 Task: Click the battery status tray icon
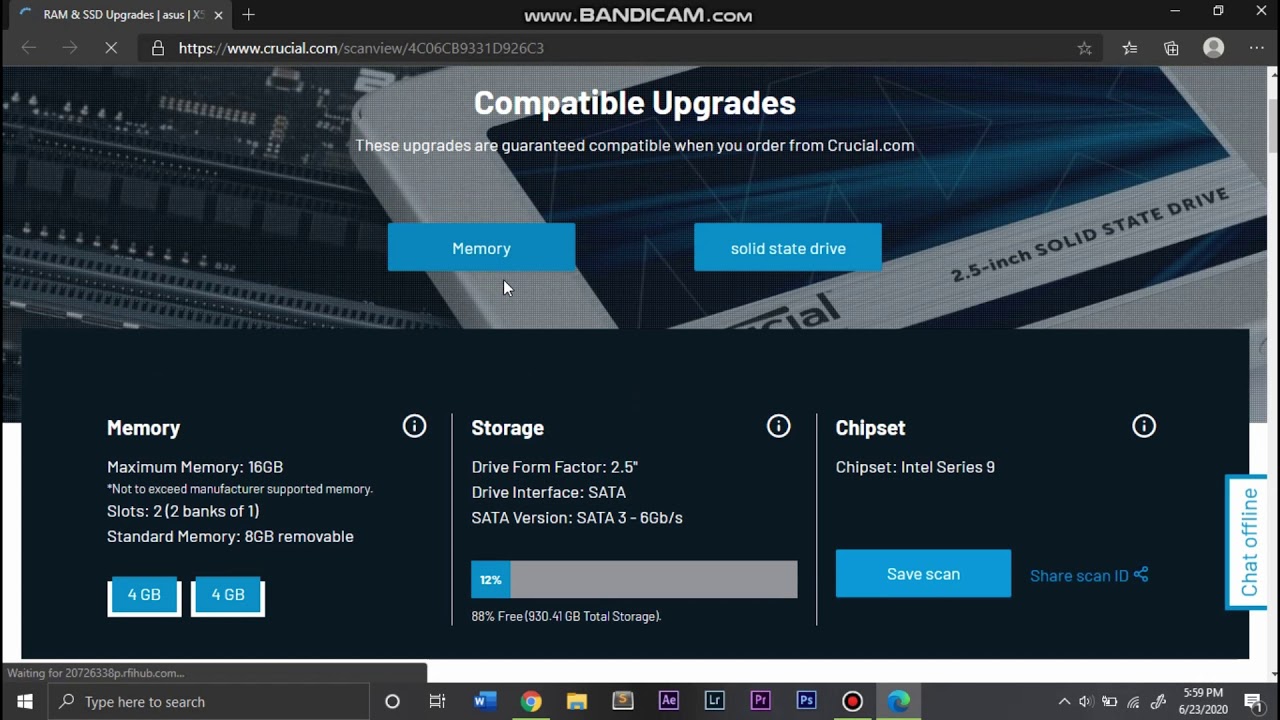click(1110, 701)
